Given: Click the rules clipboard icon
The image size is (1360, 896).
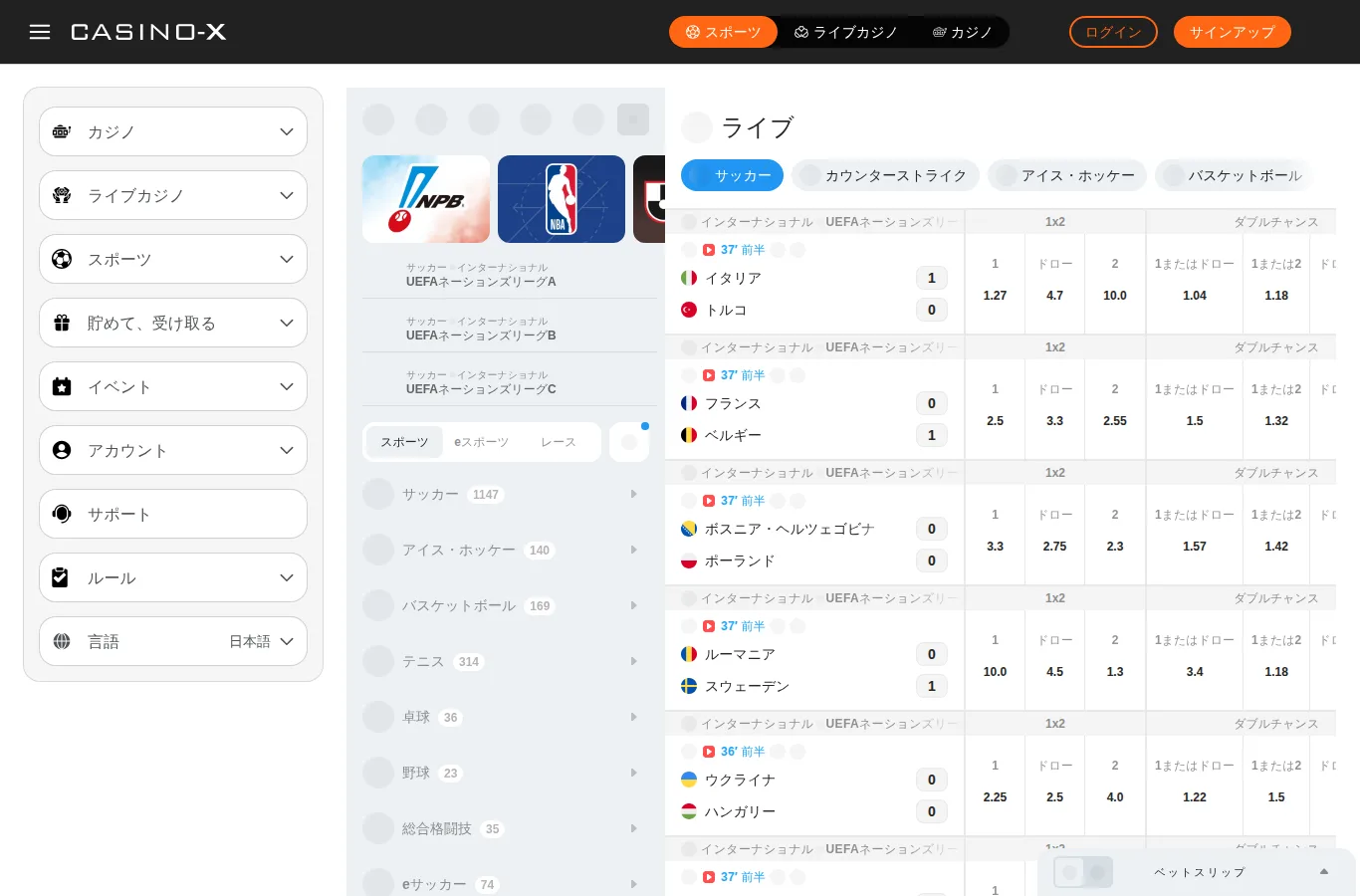Looking at the screenshot, I should 60,577.
